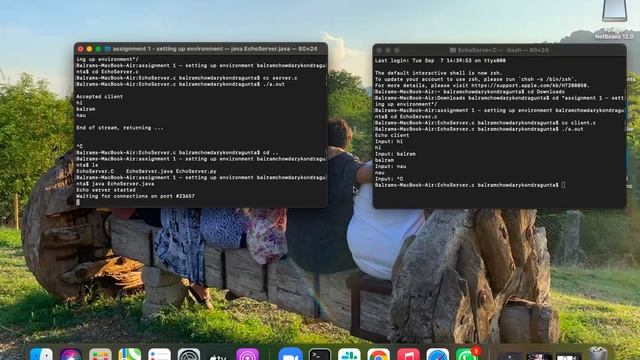Close the java EchoServer terminal window
The image size is (640, 360).
[x=80, y=49]
